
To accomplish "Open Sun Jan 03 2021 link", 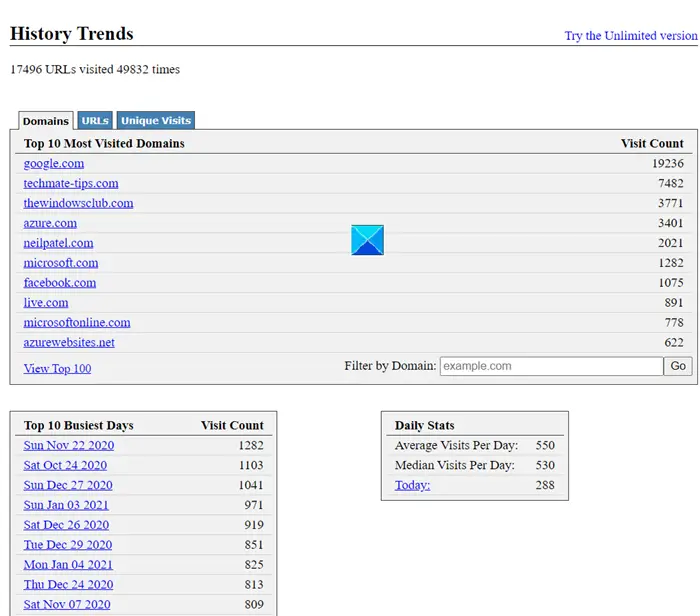I will tap(66, 505).
